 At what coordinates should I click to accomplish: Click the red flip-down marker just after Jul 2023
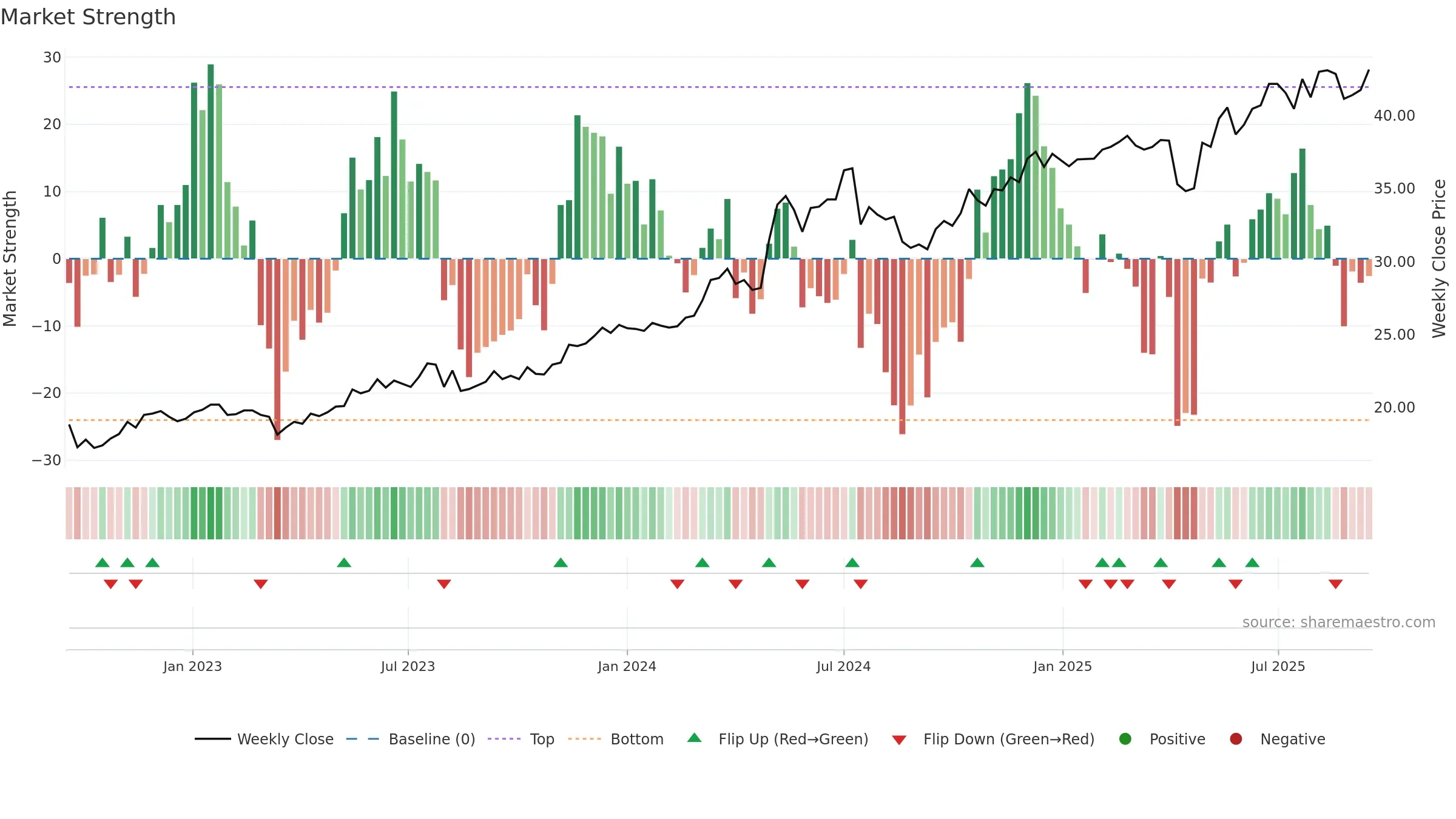tap(443, 584)
